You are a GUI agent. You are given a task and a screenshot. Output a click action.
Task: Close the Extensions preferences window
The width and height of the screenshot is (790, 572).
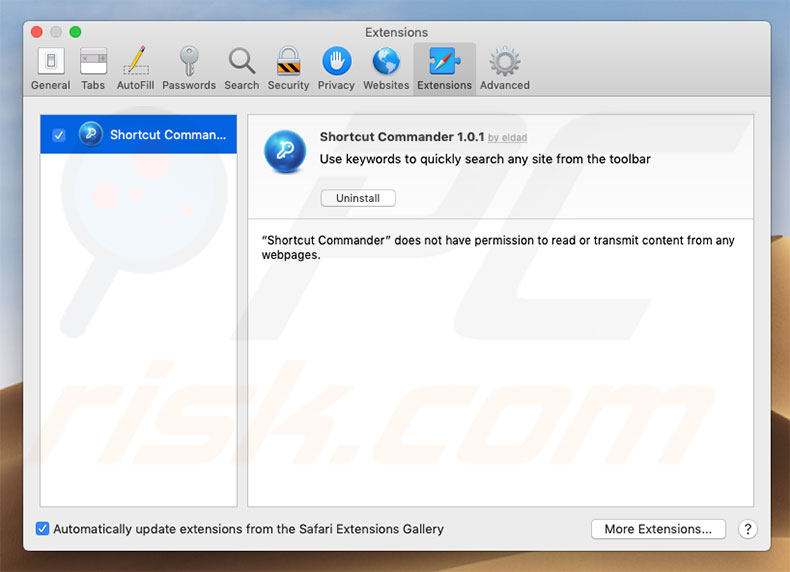coord(37,32)
